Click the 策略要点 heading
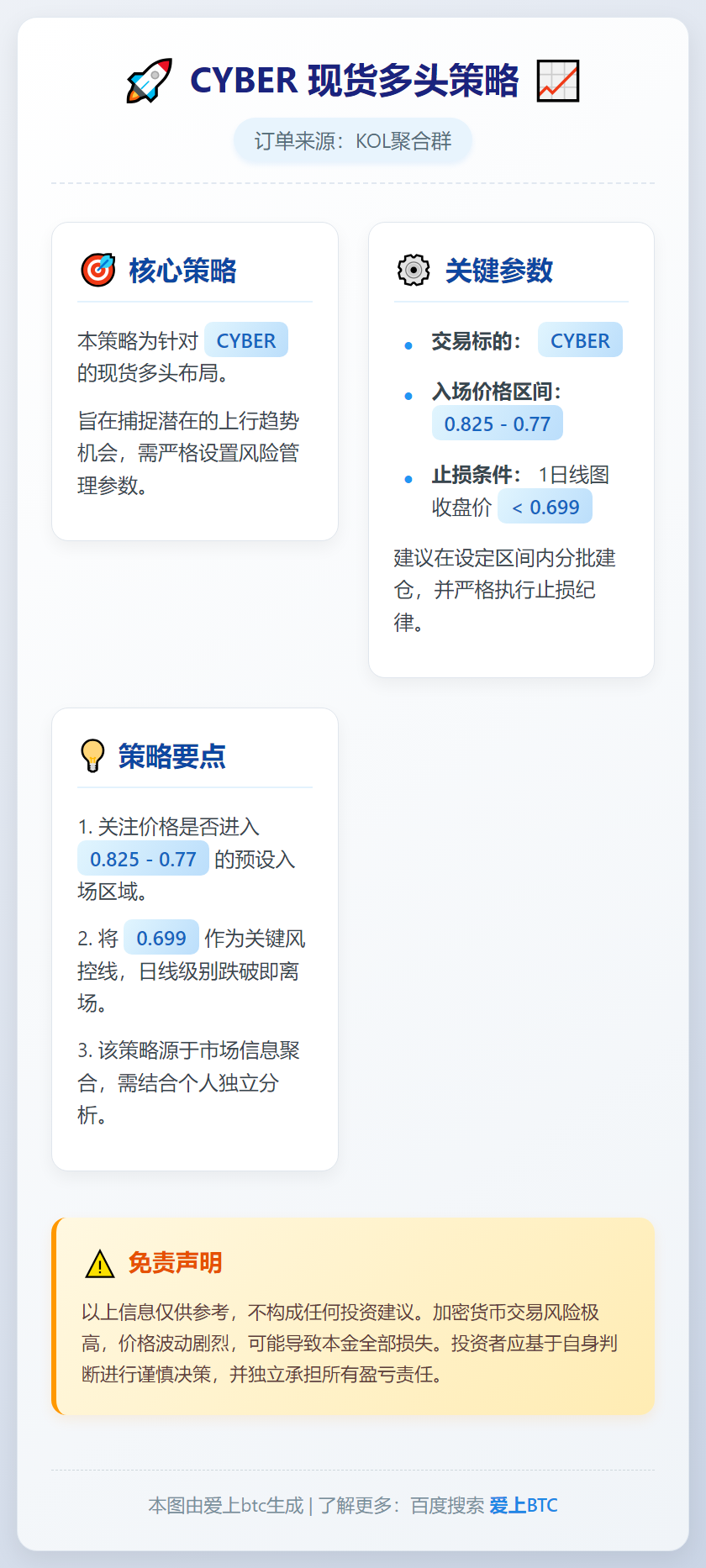Image resolution: width=706 pixels, height=1568 pixels. click(172, 756)
